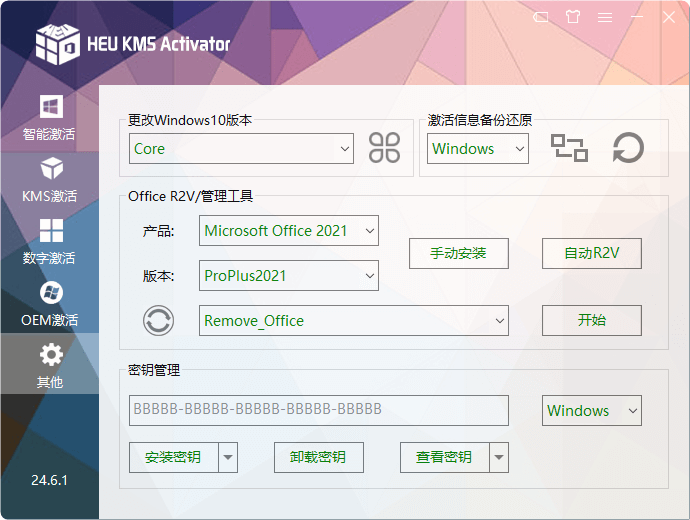The width and height of the screenshot is (690, 520).
Task: Click the tag icon in title bar
Action: click(x=540, y=17)
